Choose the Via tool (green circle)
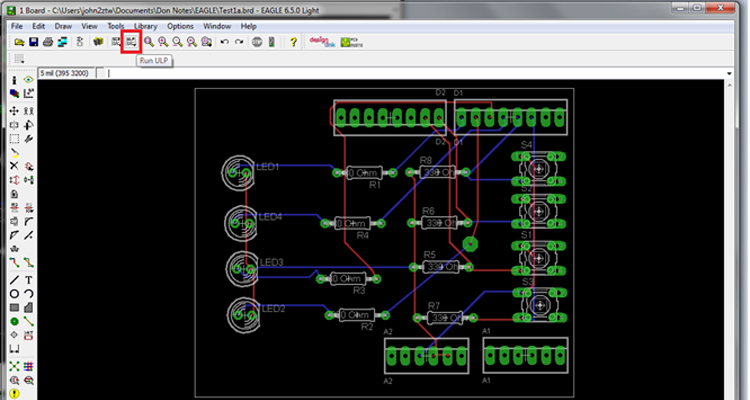 click(14, 322)
